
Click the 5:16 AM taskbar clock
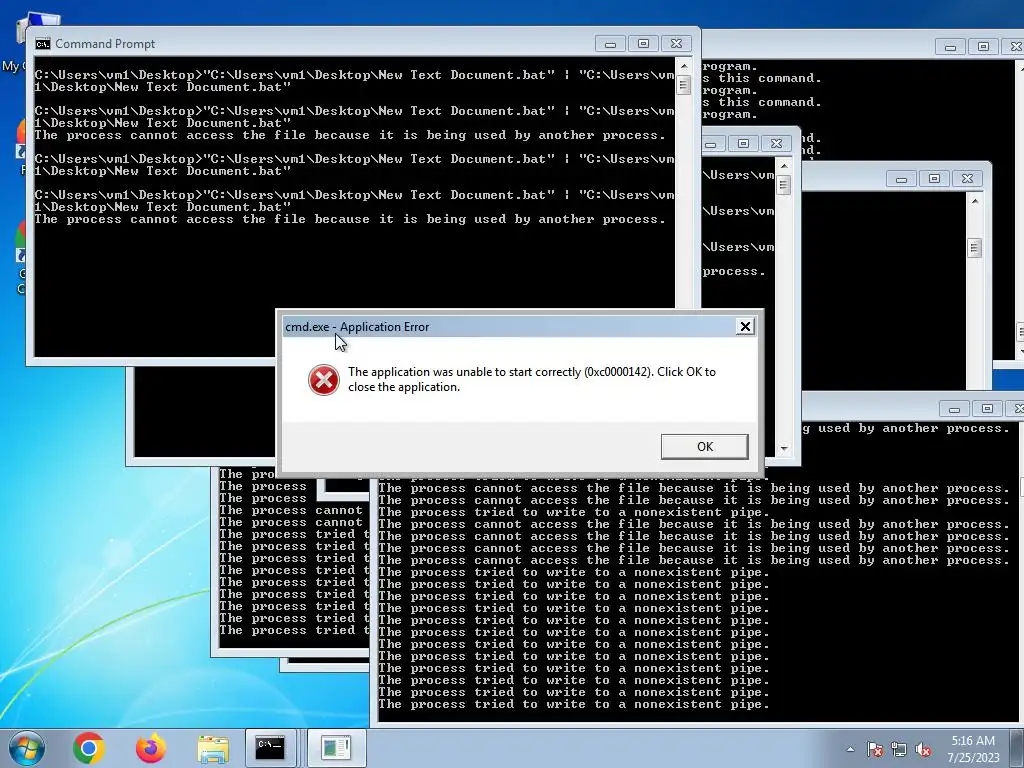[x=973, y=748]
